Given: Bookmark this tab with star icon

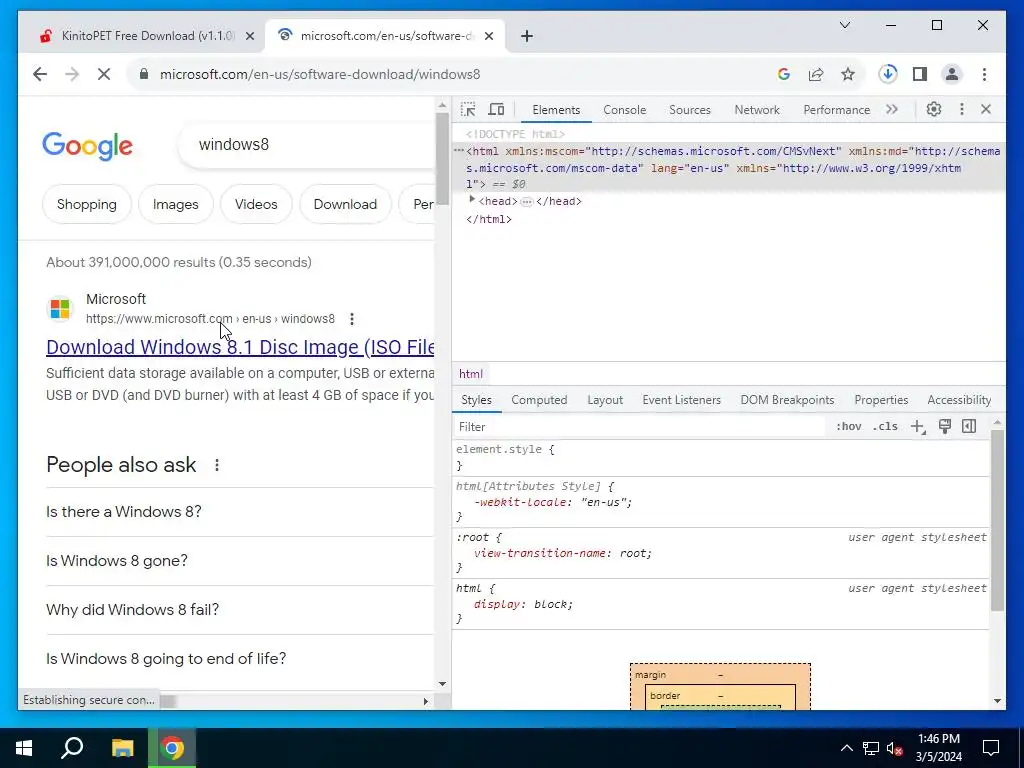Looking at the screenshot, I should [x=848, y=74].
